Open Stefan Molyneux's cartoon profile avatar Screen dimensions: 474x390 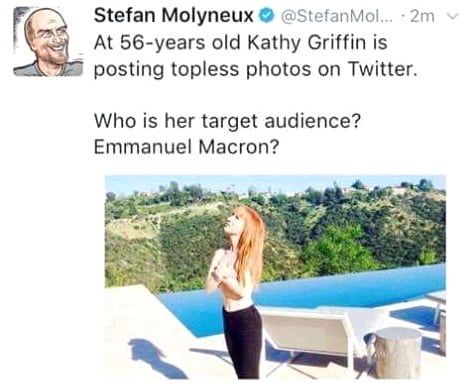point(48,42)
